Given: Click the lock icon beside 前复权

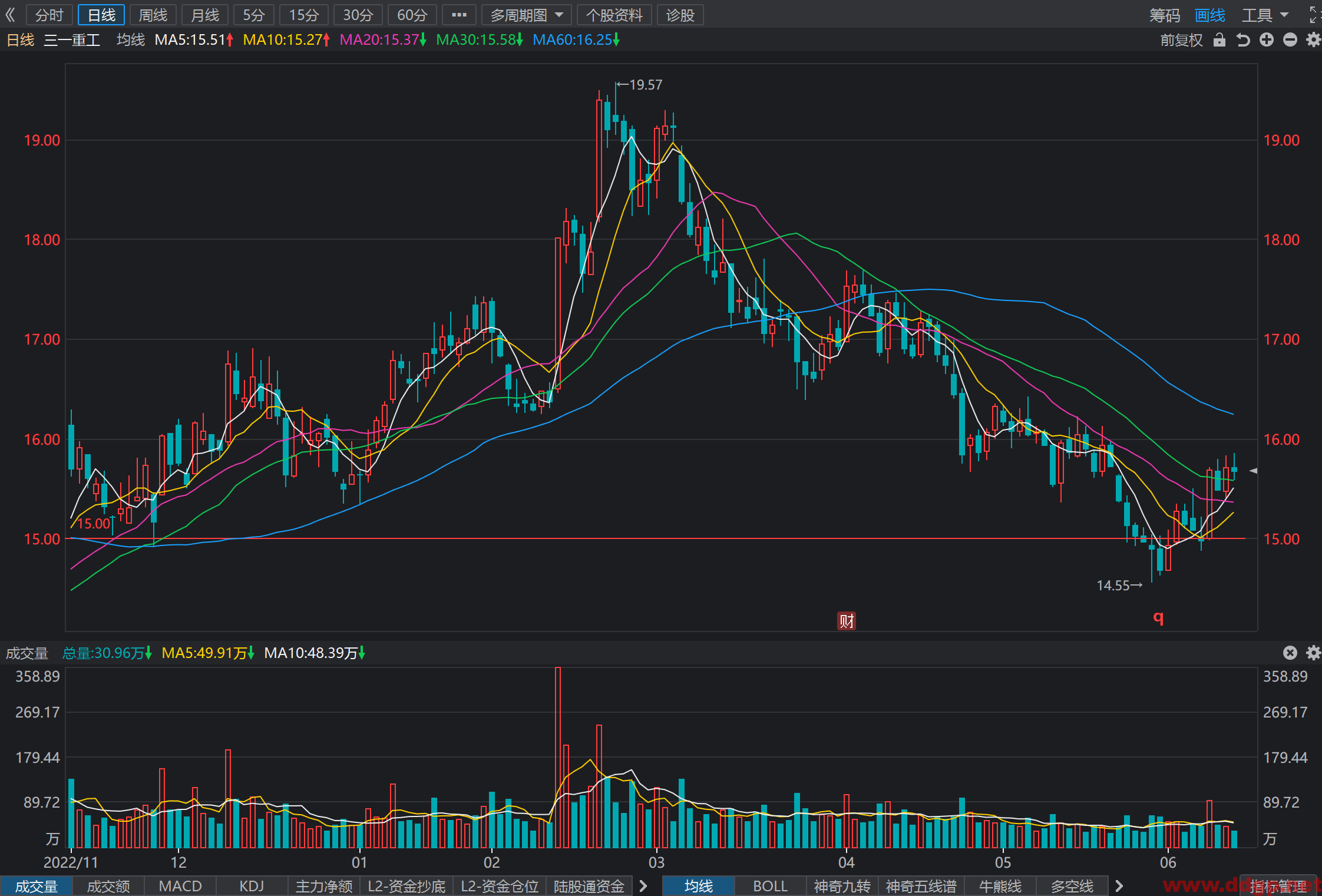Looking at the screenshot, I should tap(1219, 40).
